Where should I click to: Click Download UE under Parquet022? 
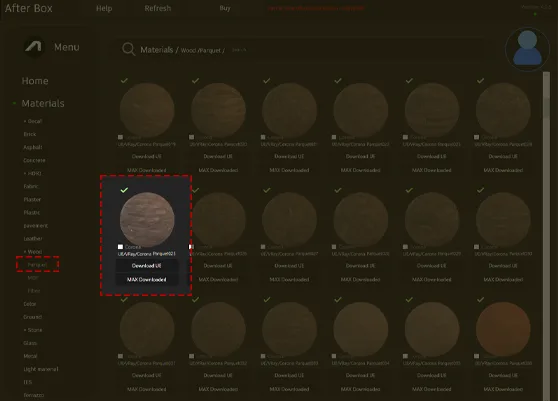point(360,157)
